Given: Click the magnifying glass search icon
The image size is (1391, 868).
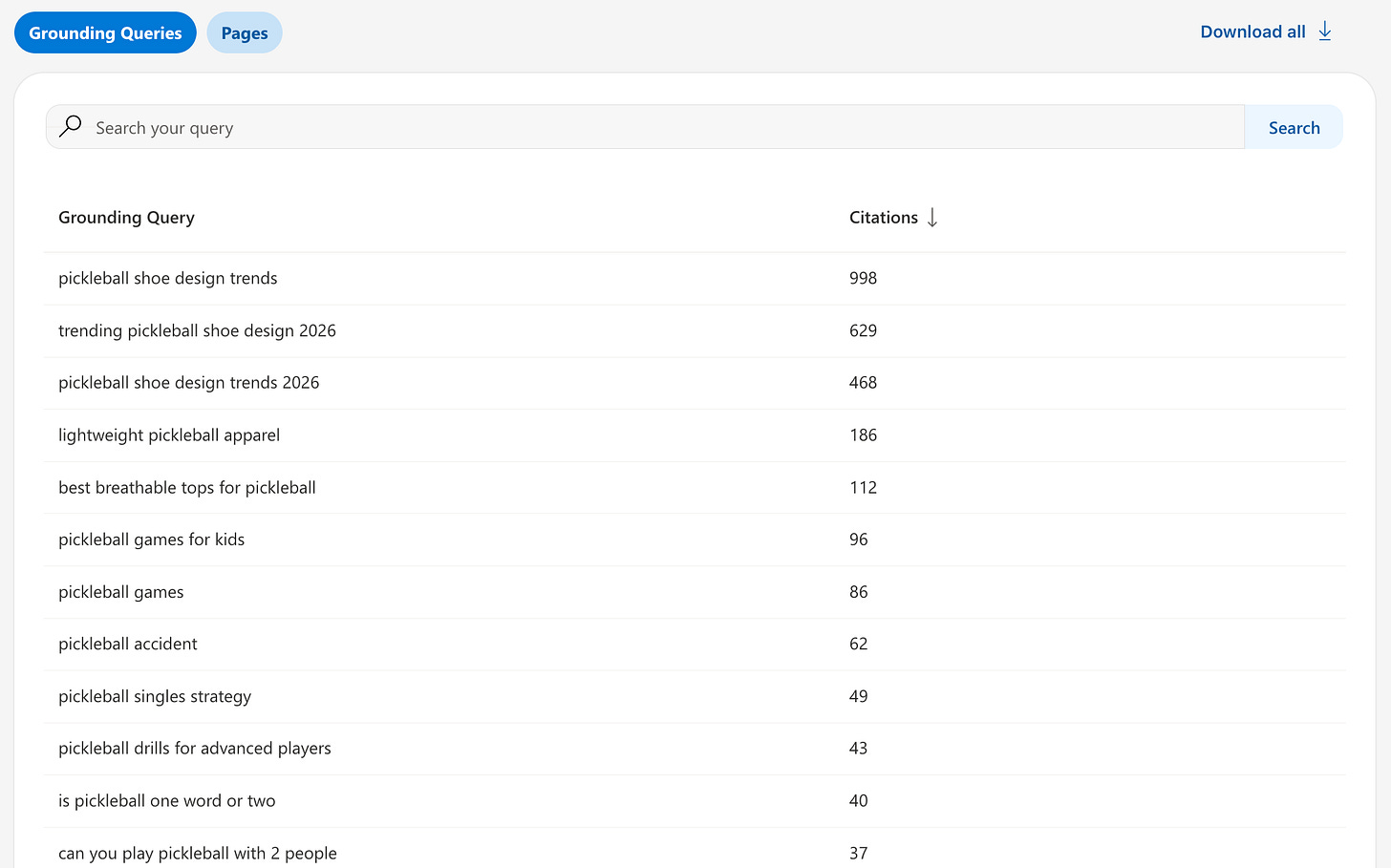Looking at the screenshot, I should coord(71,126).
